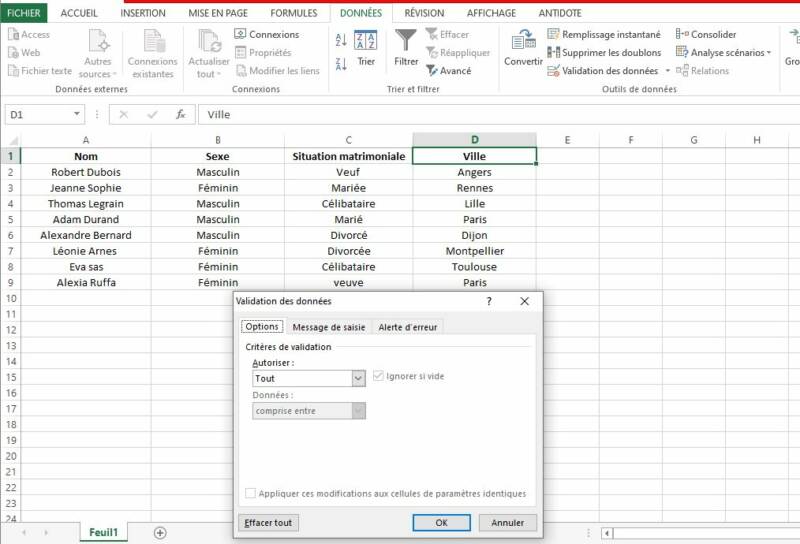The image size is (800, 544).
Task: Click Supprimer les doublons
Action: (x=604, y=53)
